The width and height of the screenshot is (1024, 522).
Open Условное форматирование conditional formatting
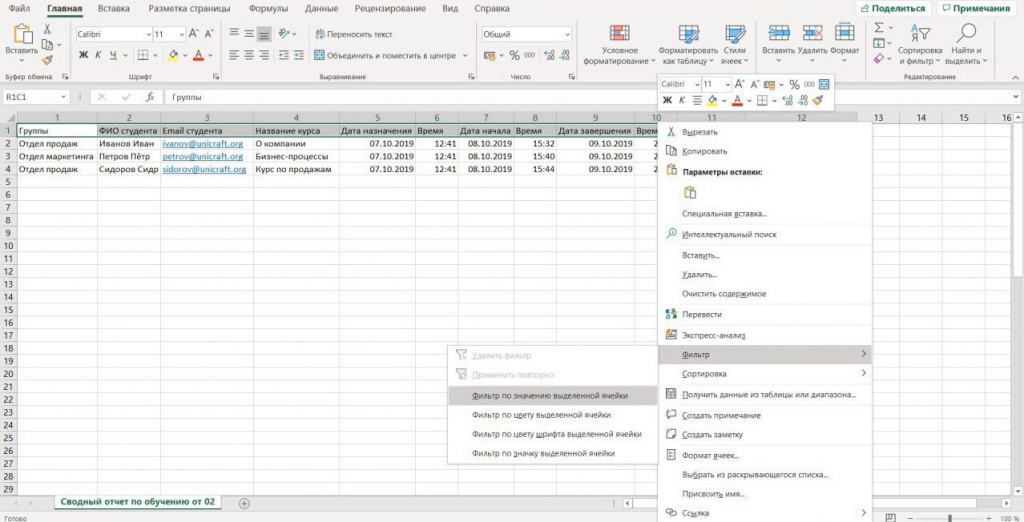[x=619, y=44]
